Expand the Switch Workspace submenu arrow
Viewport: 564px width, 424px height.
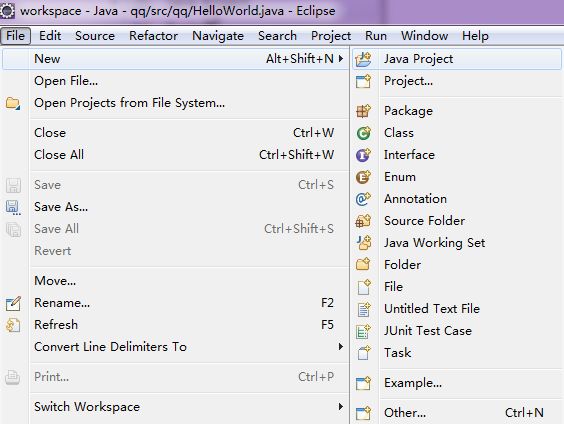(341, 407)
